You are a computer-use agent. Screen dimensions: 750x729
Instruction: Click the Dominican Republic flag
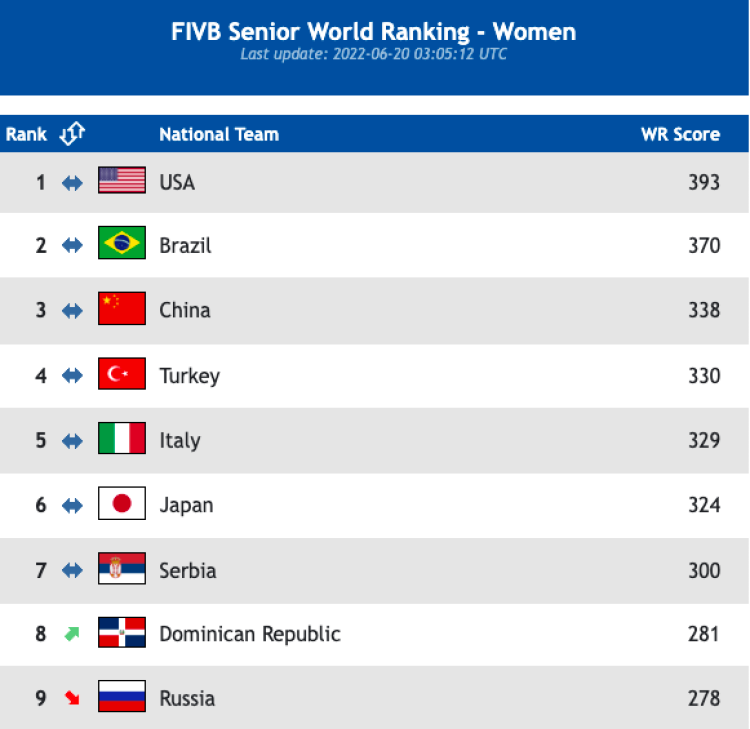click(x=122, y=632)
